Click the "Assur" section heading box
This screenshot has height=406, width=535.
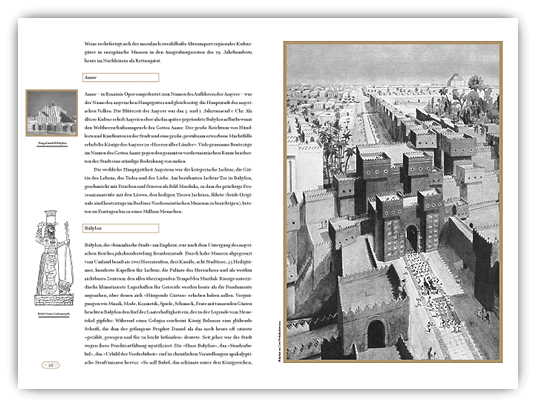pyautogui.click(x=120, y=77)
